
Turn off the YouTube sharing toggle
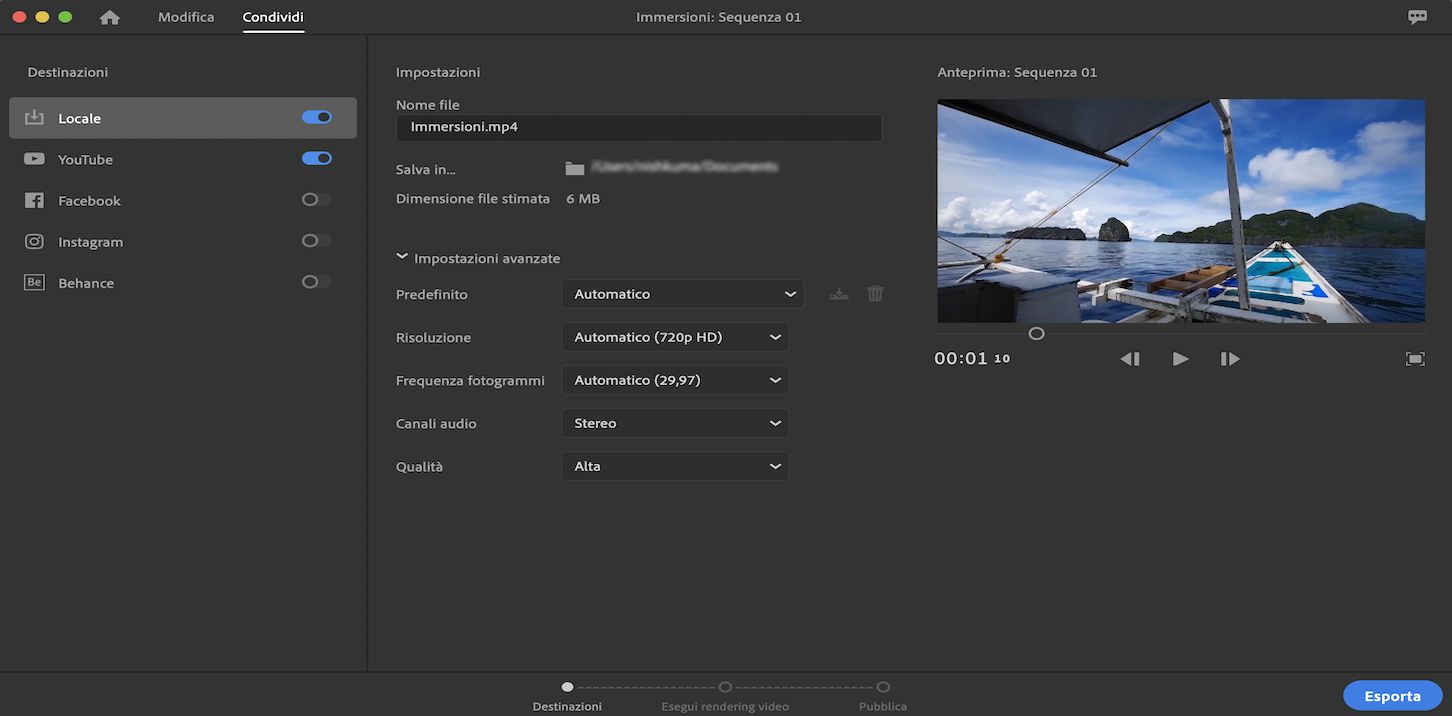[317, 158]
